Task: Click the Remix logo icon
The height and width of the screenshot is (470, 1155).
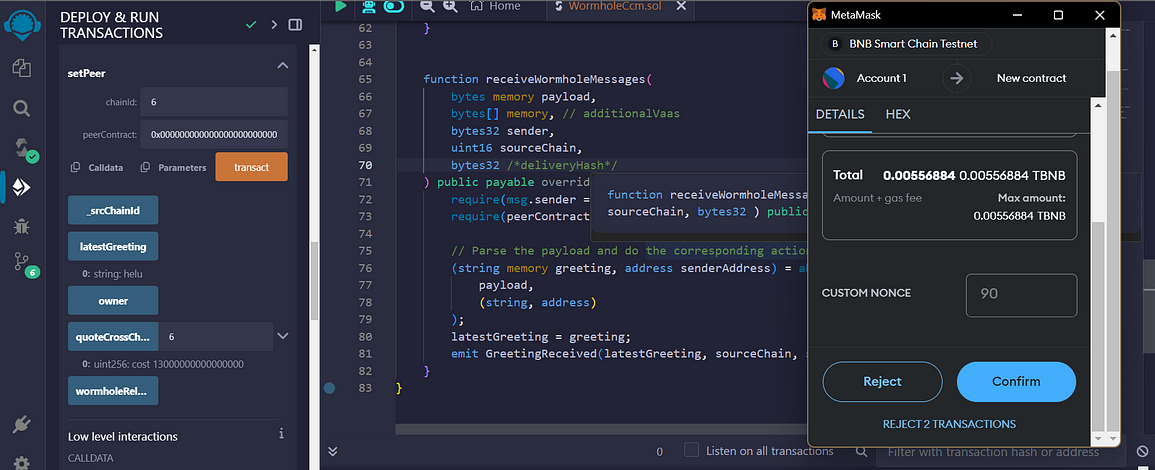Action: tap(22, 24)
